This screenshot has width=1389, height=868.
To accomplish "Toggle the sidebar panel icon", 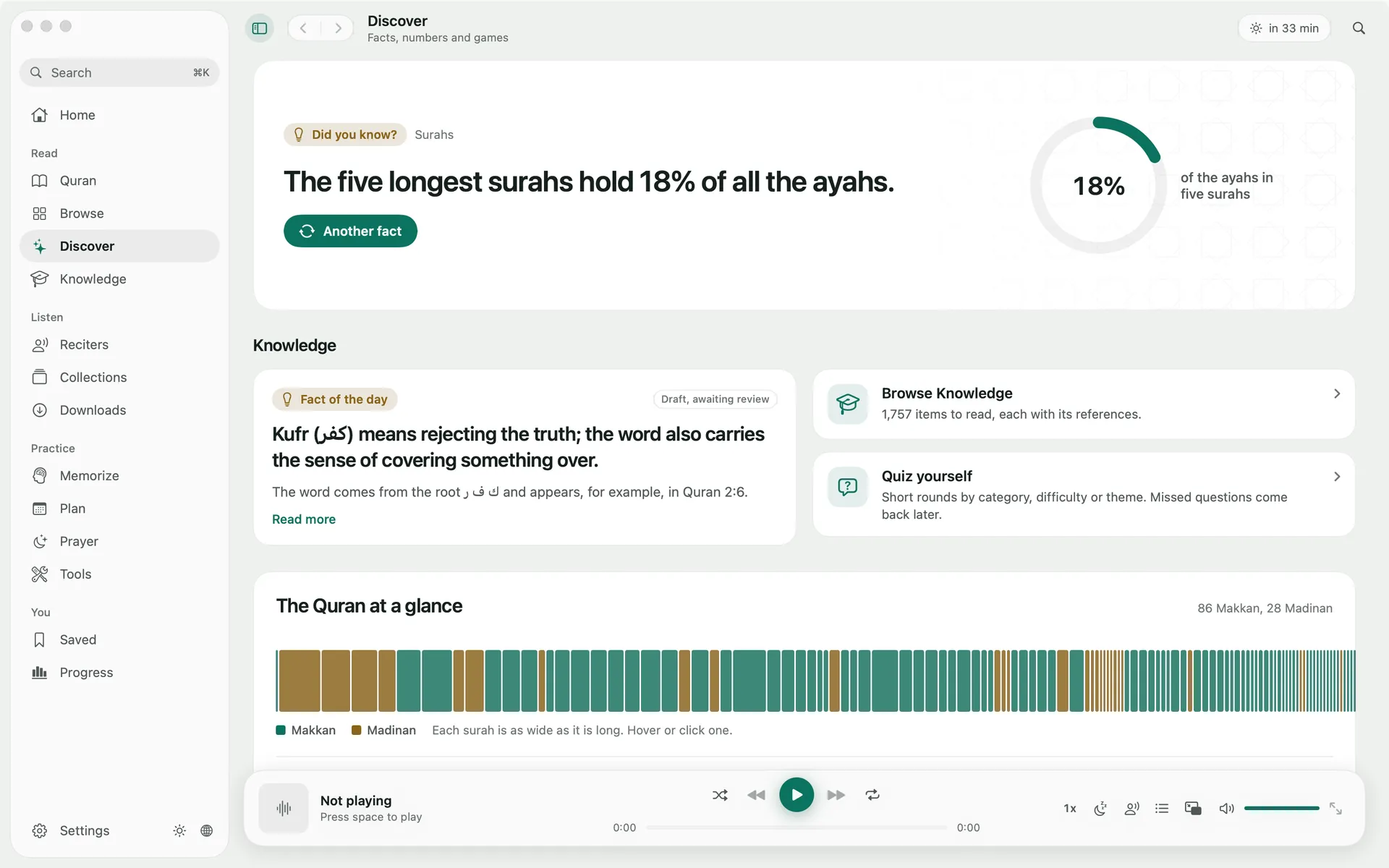I will point(260,28).
